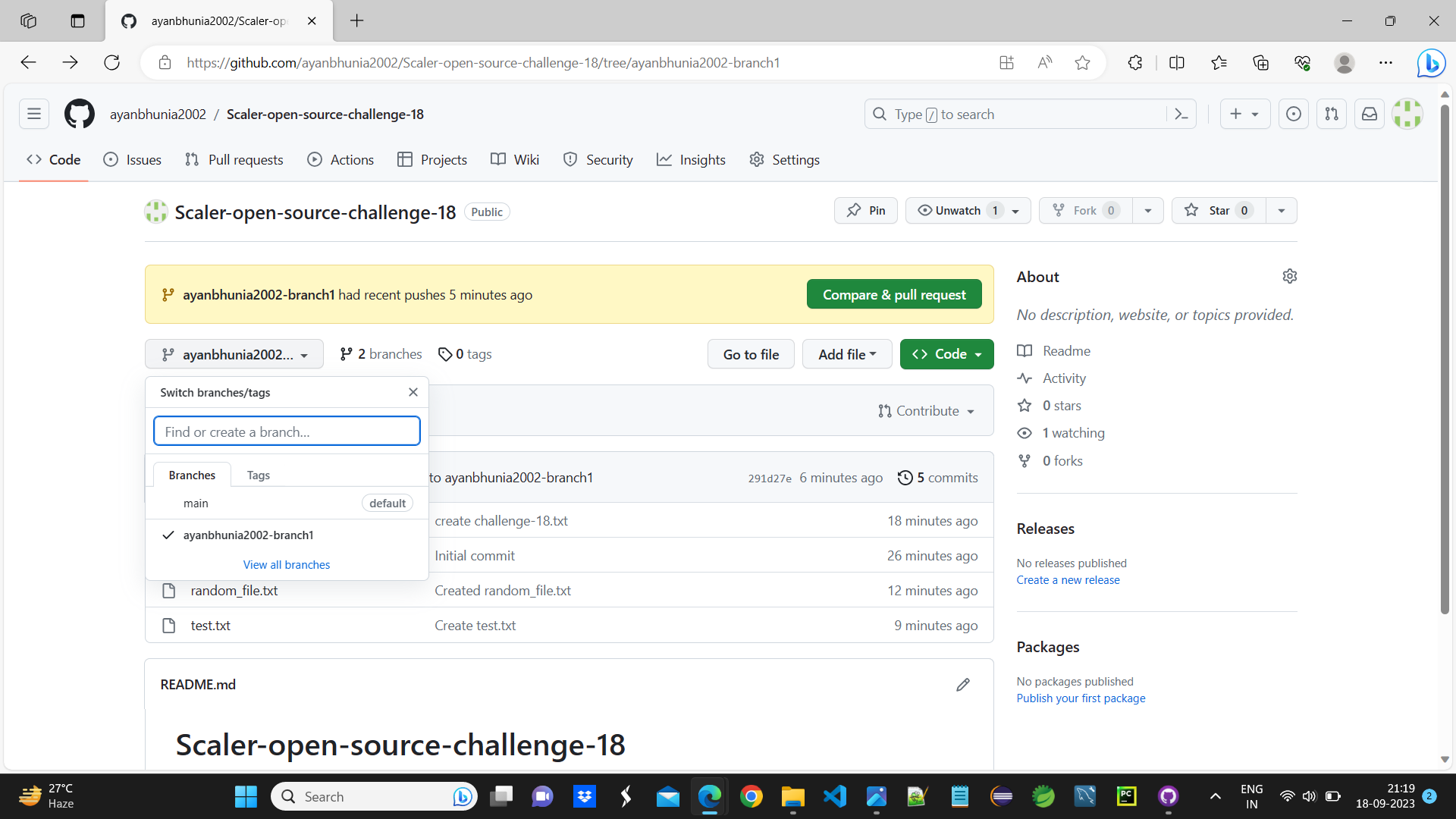The image size is (1456, 819).
Task: Open the GitHub home via Octocat logo
Action: (79, 114)
